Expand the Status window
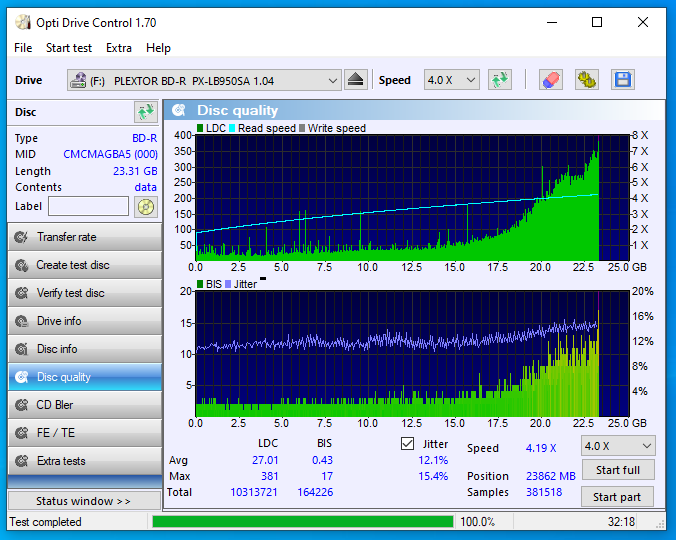 84,501
